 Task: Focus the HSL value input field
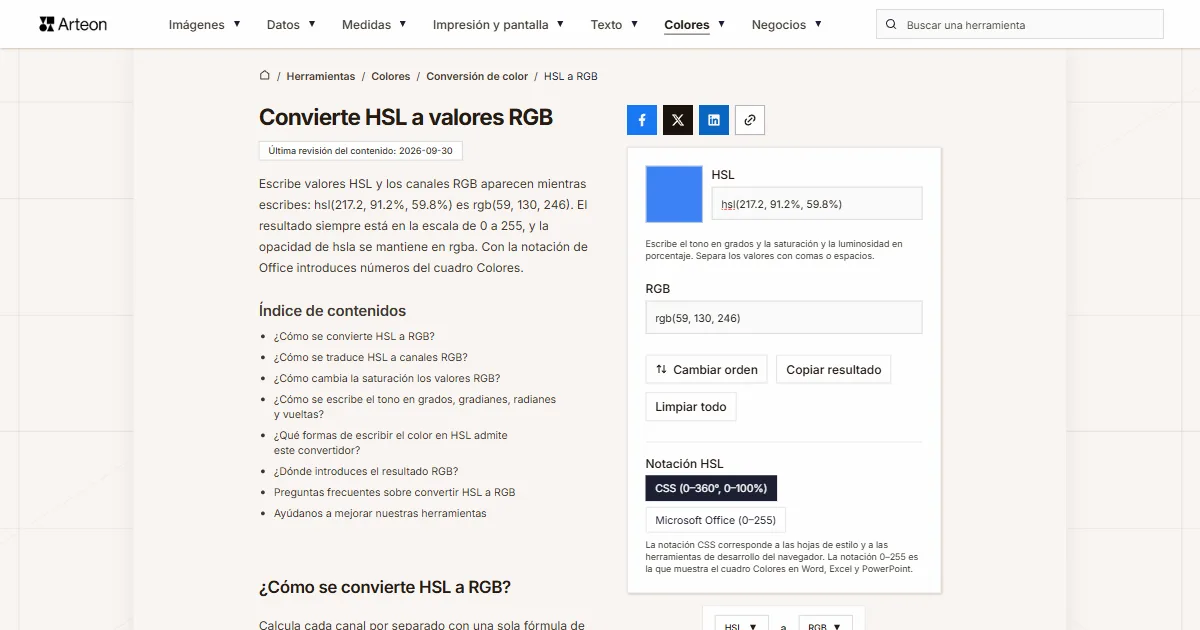coord(817,203)
